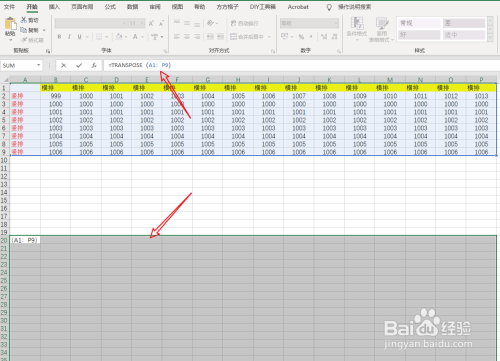Open the File (文件) tab
This screenshot has height=361, width=500.
point(9,7)
